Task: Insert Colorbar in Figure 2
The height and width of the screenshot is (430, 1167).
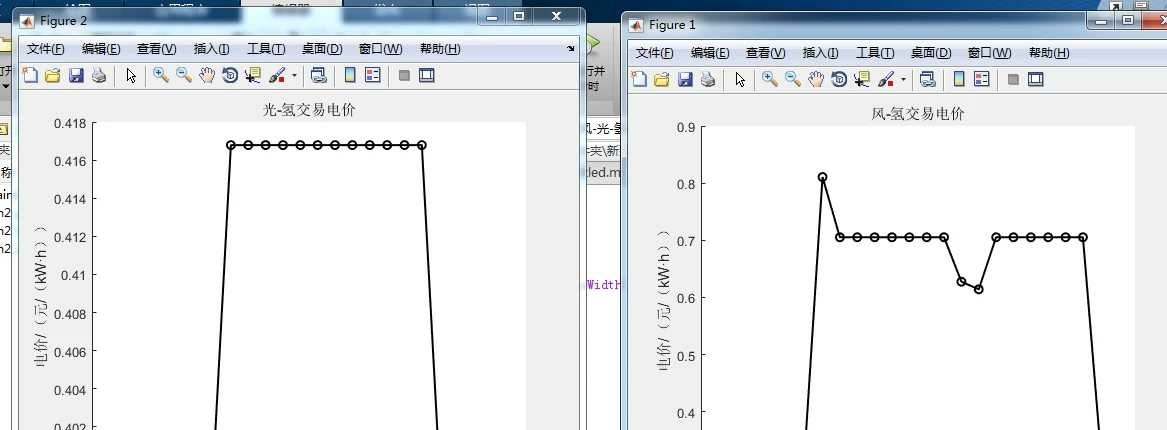Action: [x=350, y=75]
